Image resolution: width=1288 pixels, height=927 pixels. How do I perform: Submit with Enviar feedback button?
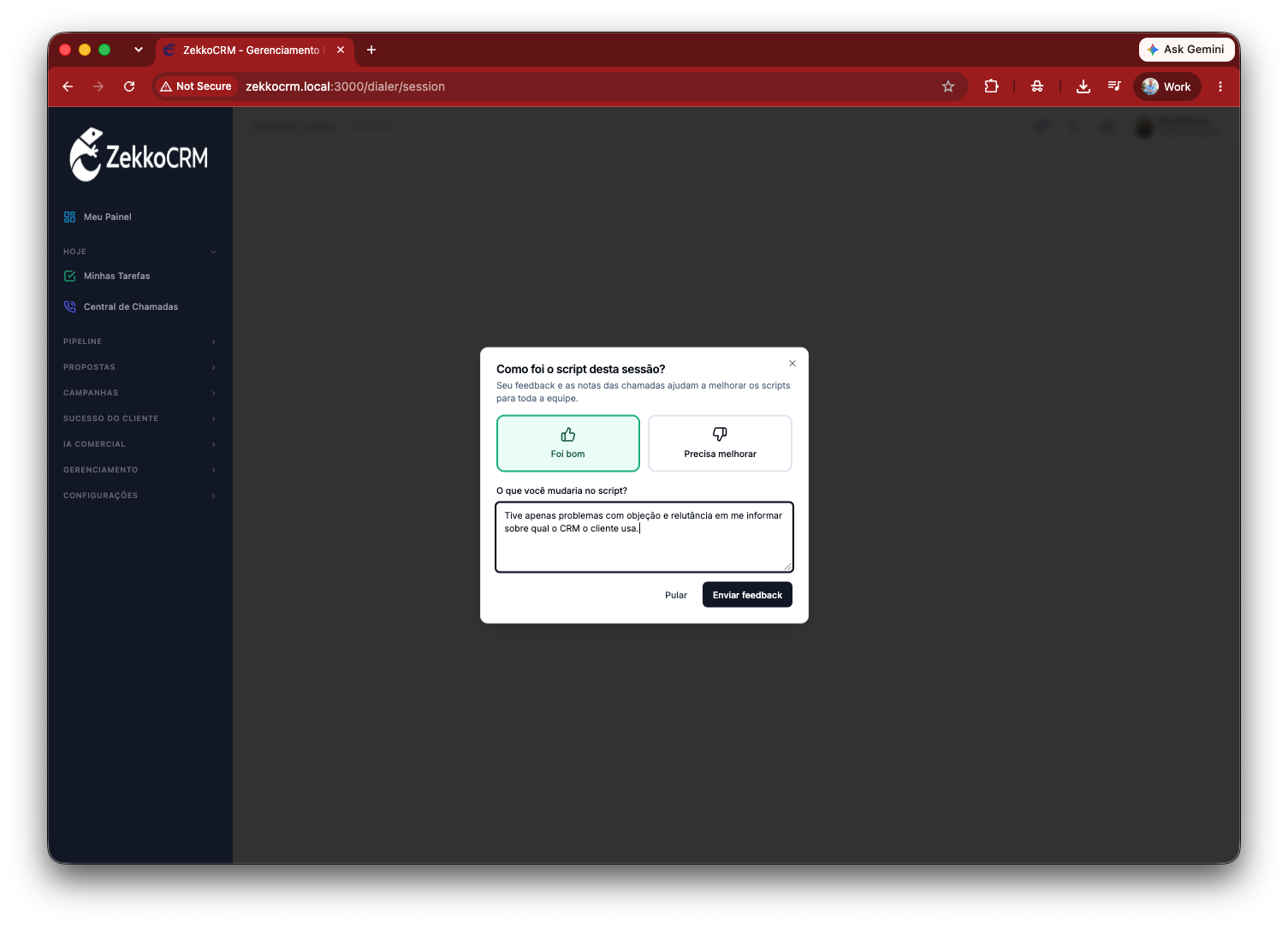click(747, 595)
